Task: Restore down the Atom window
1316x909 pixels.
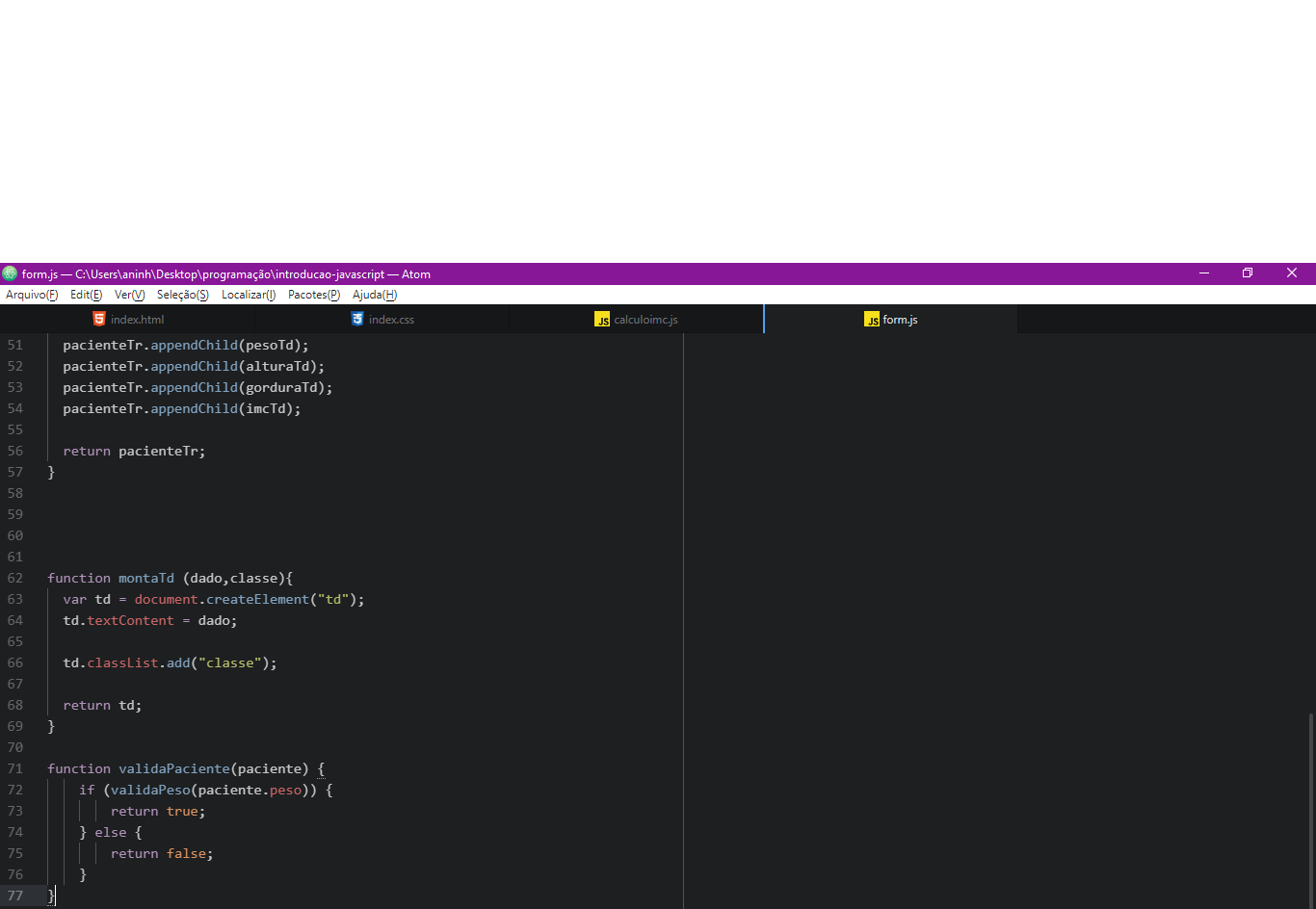Action: coord(1248,273)
